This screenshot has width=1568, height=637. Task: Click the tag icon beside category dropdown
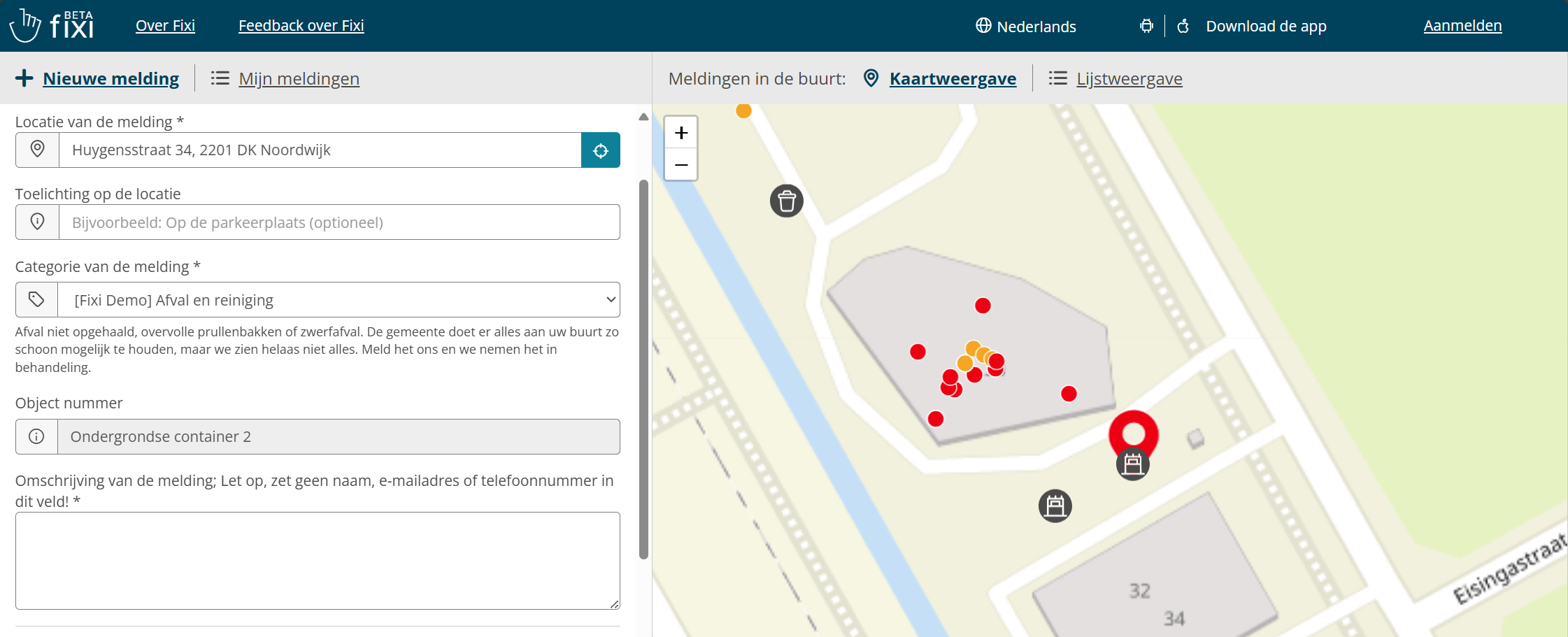click(36, 299)
